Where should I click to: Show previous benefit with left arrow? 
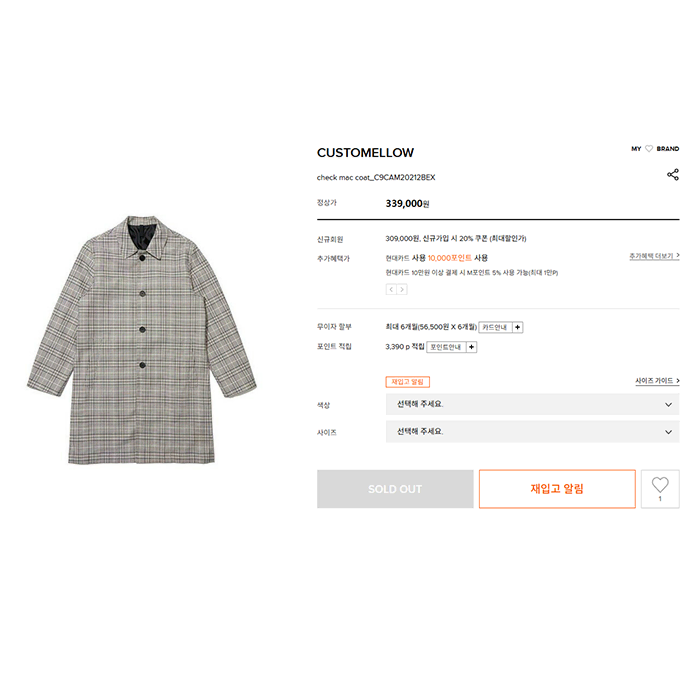391,289
